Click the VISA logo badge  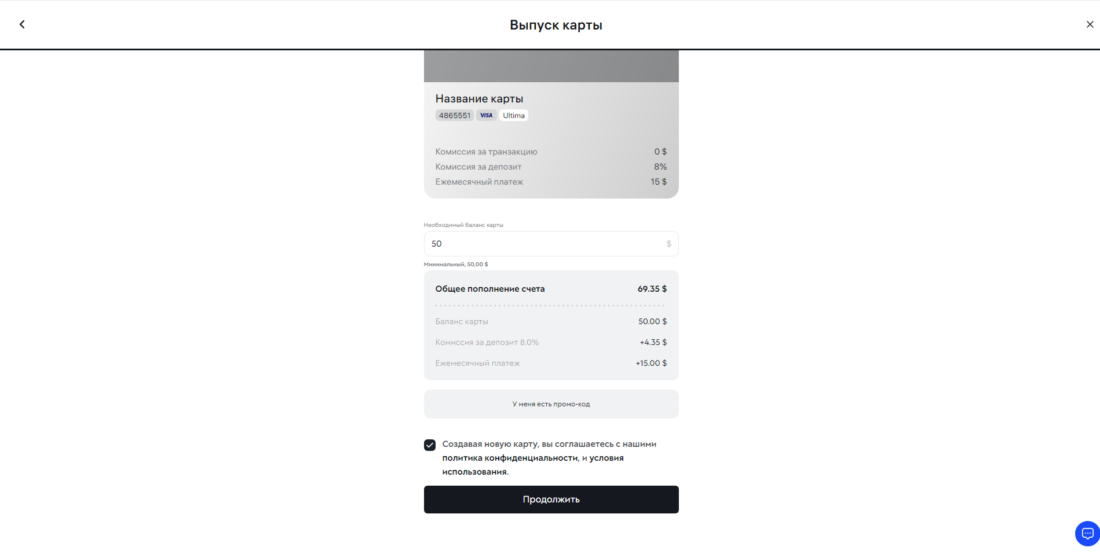486,116
